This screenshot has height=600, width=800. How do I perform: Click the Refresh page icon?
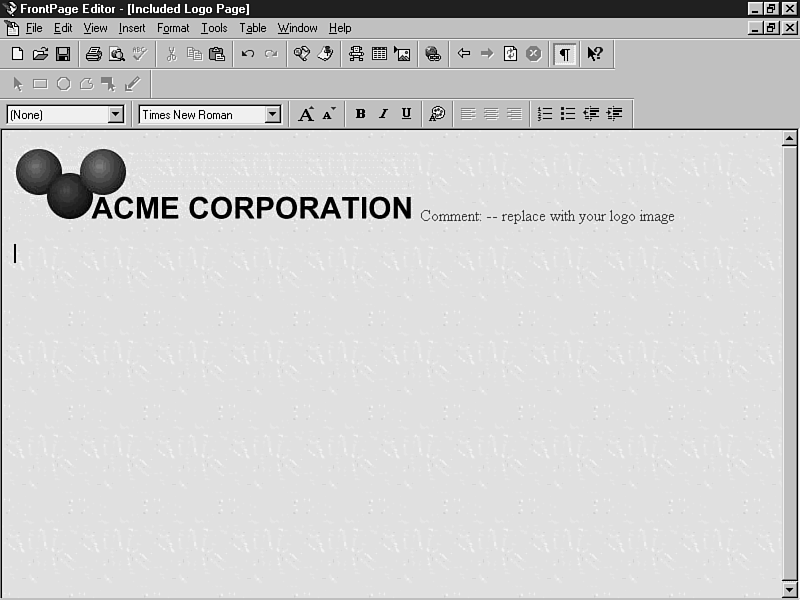[510, 54]
